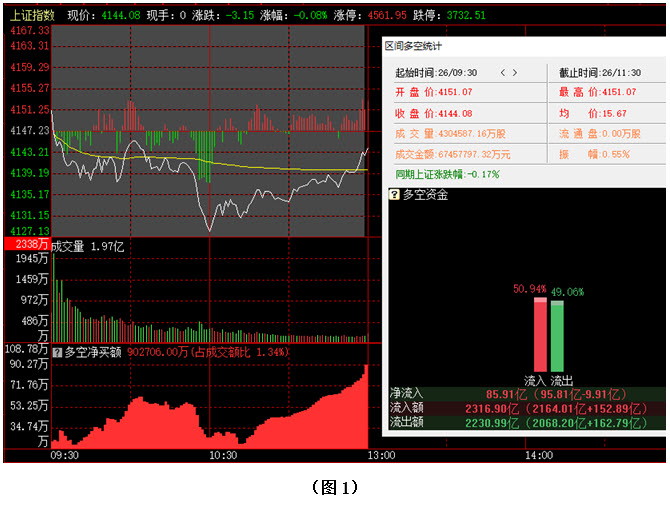This screenshot has width=670, height=507.
Task: Click the 10:30 time axis marker
Action: click(223, 455)
